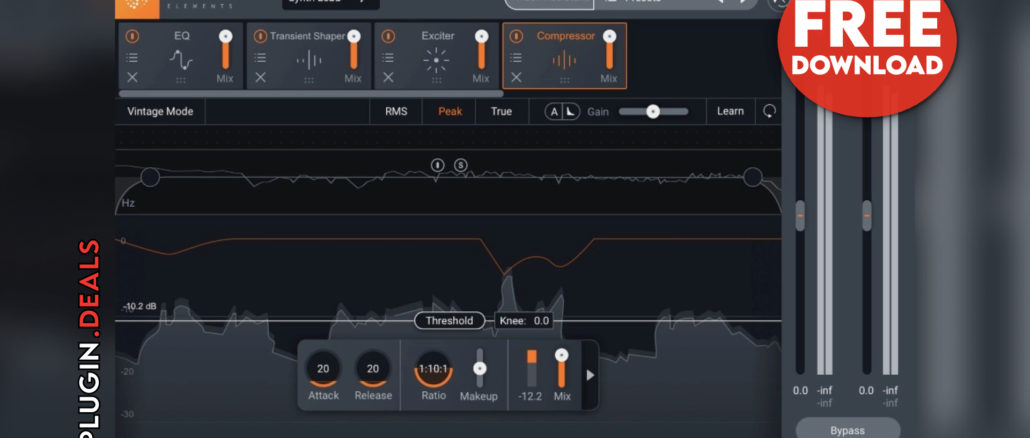Open the EQ module preset list

[132, 58]
